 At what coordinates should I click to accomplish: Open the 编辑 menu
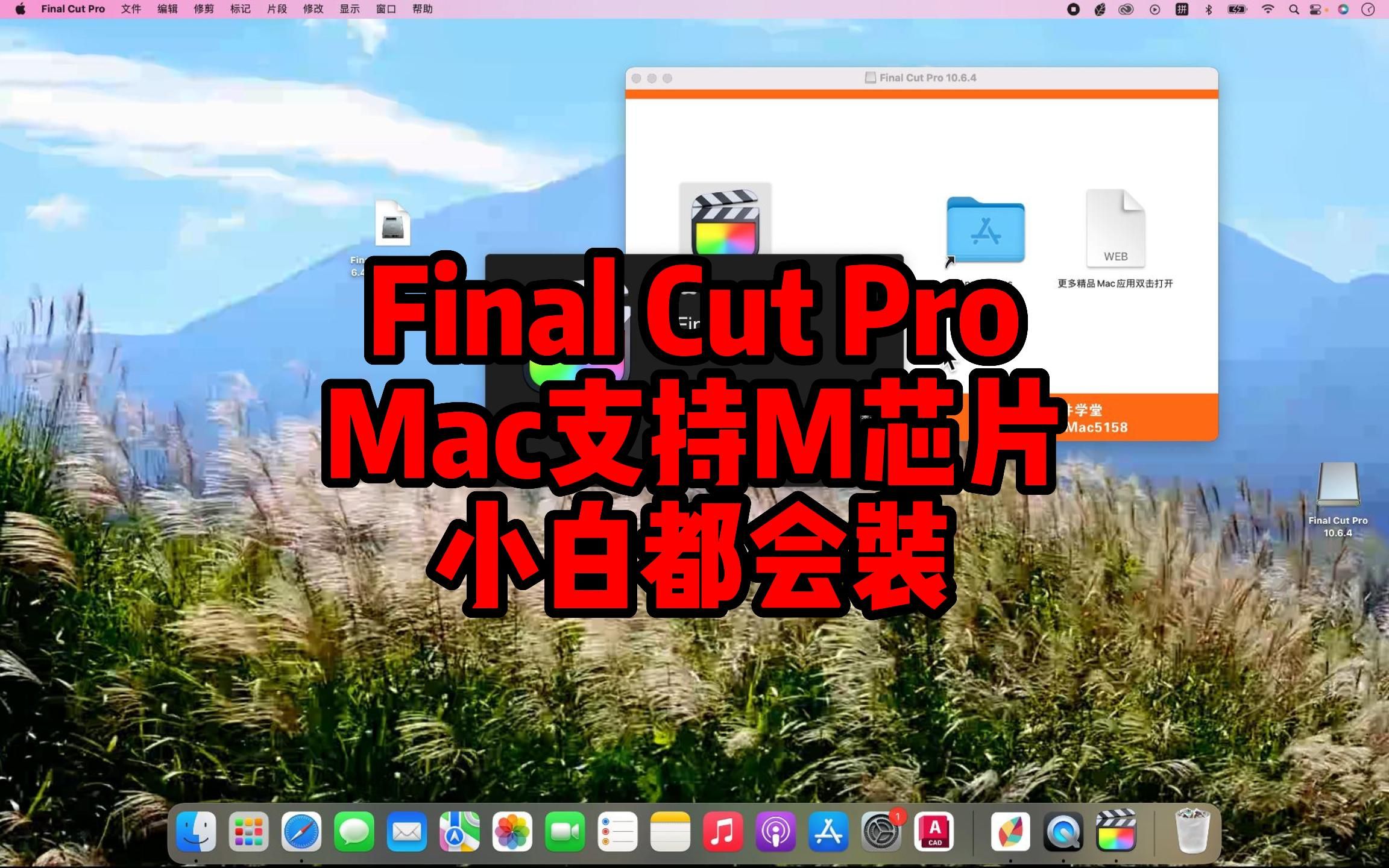tap(168, 9)
